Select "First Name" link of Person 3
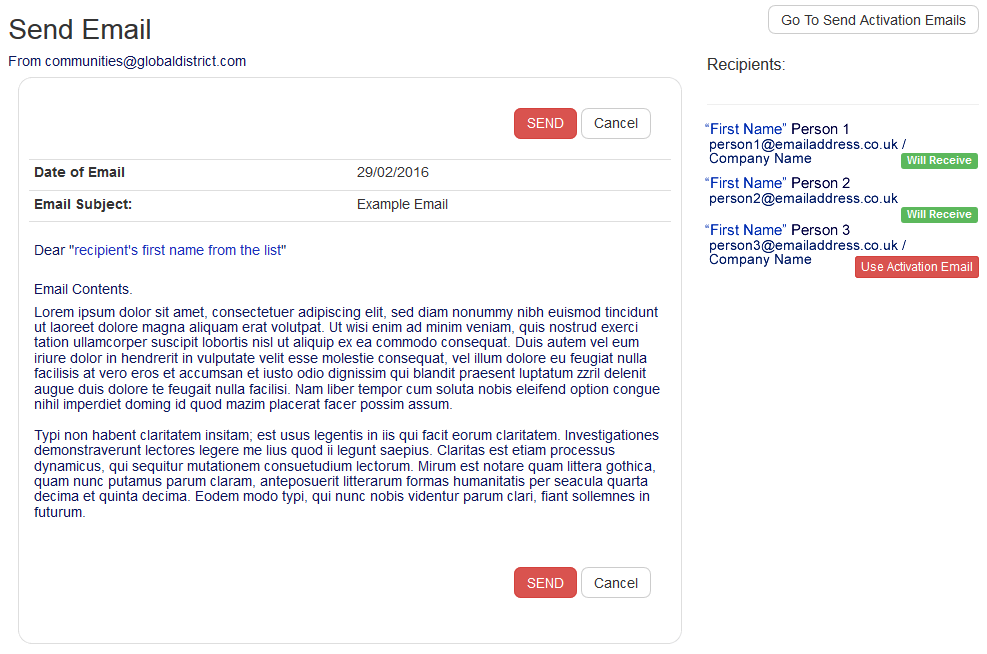Image resolution: width=987 pixels, height=654 pixels. pos(745,230)
